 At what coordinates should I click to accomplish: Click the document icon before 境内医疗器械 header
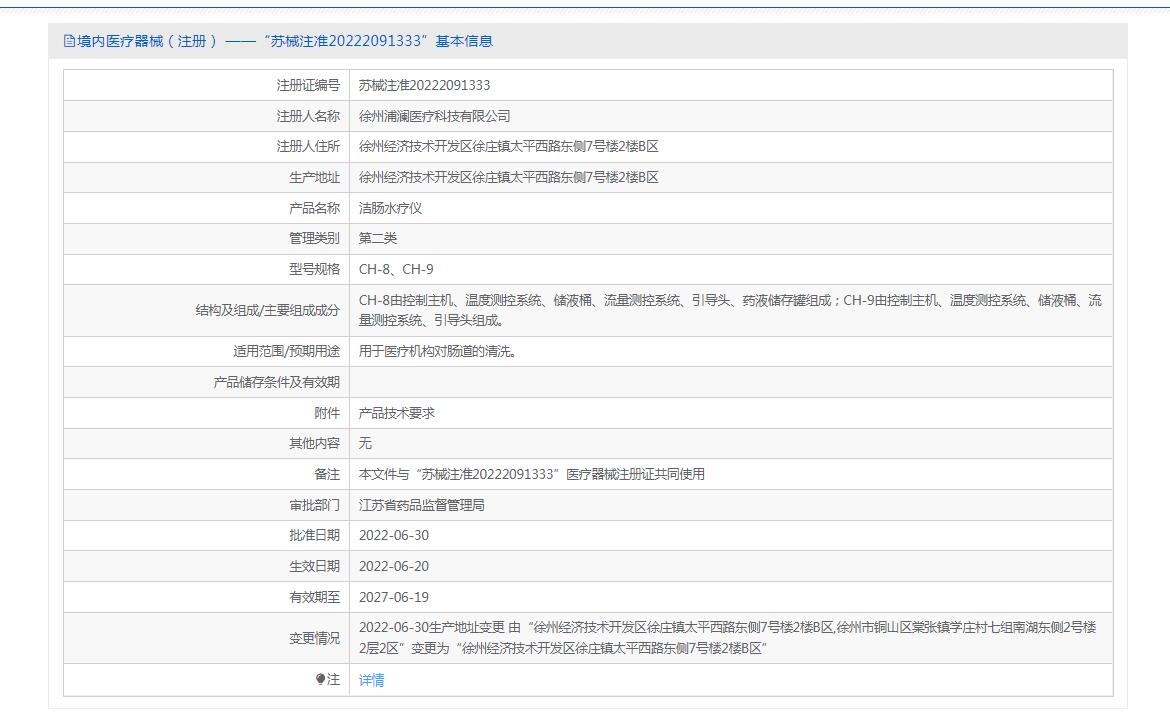69,41
